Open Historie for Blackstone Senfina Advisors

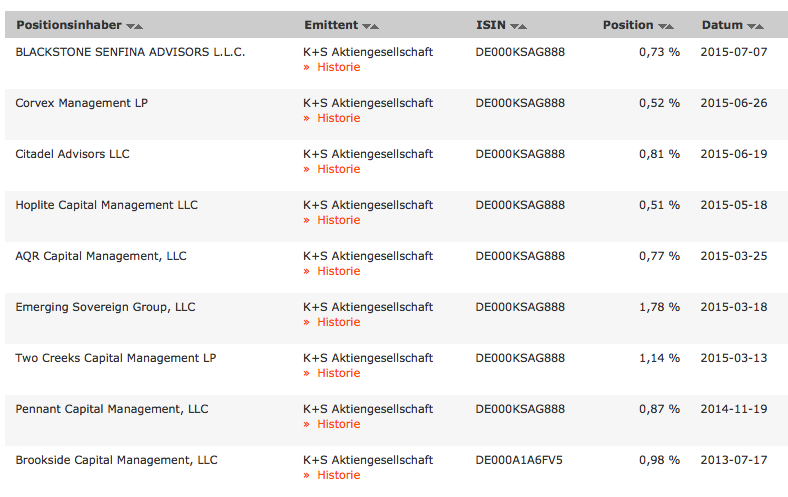click(x=338, y=67)
